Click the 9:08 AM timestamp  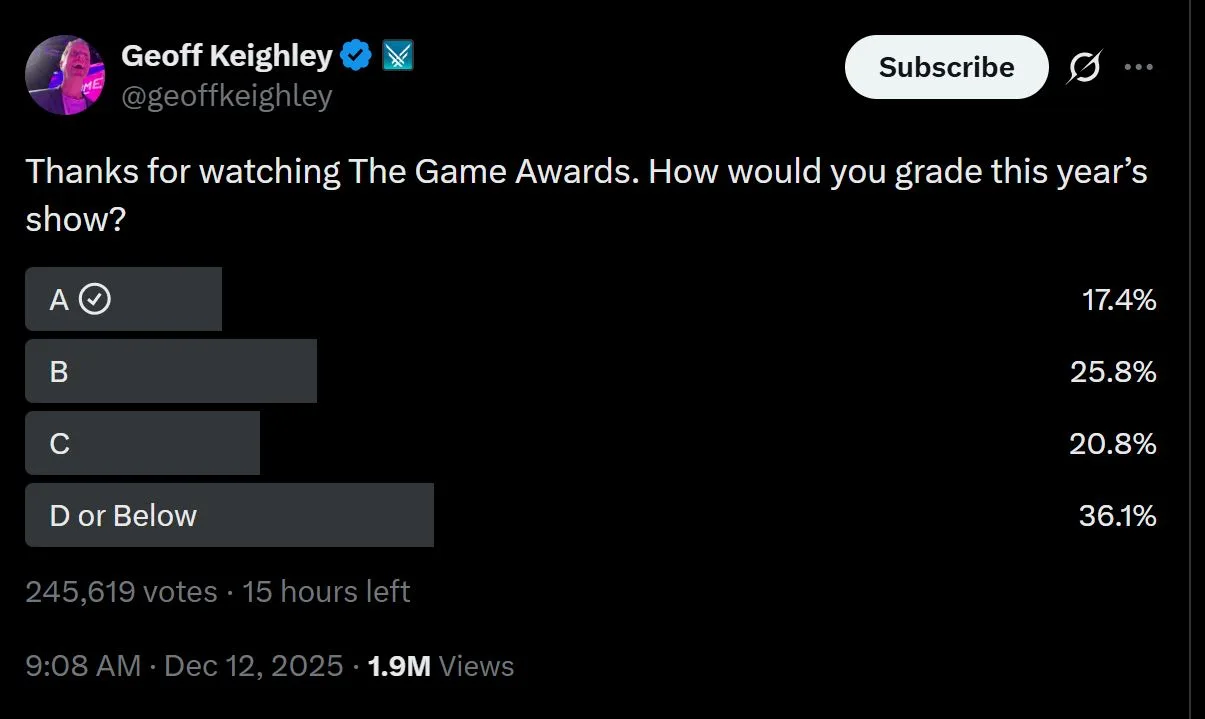(80, 665)
